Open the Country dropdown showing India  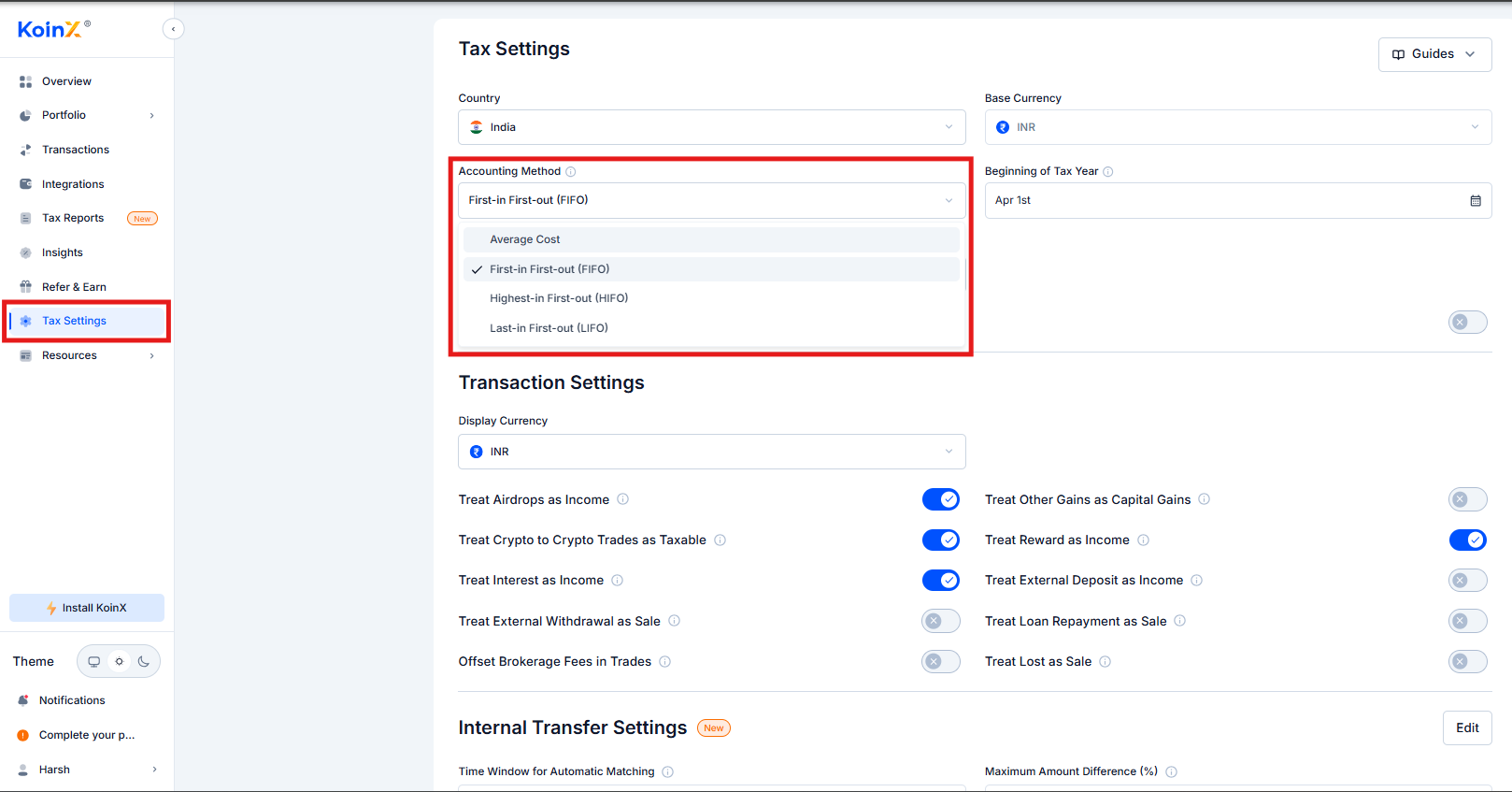[712, 127]
